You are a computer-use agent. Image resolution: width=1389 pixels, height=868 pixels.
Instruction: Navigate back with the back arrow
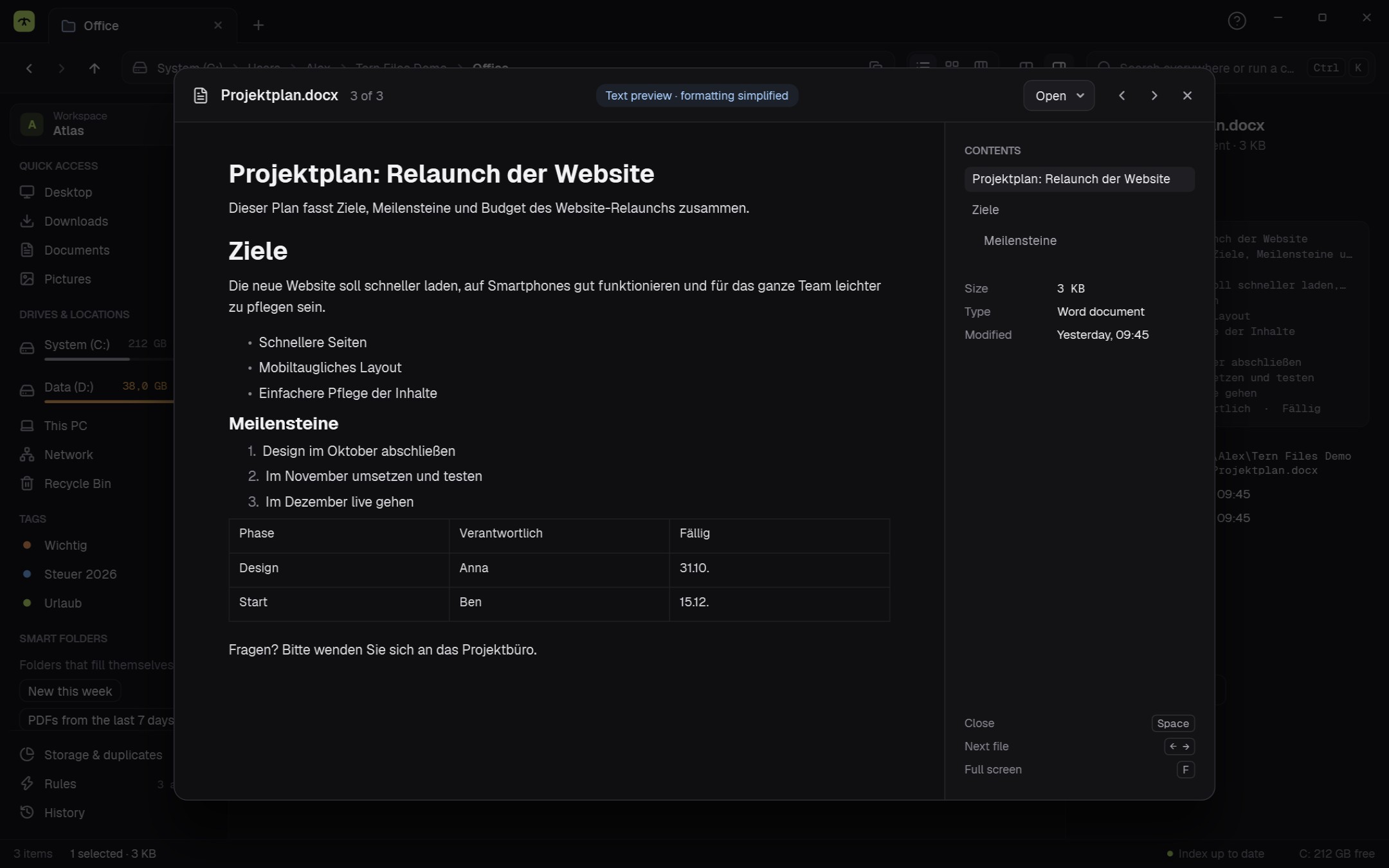pyautogui.click(x=29, y=68)
